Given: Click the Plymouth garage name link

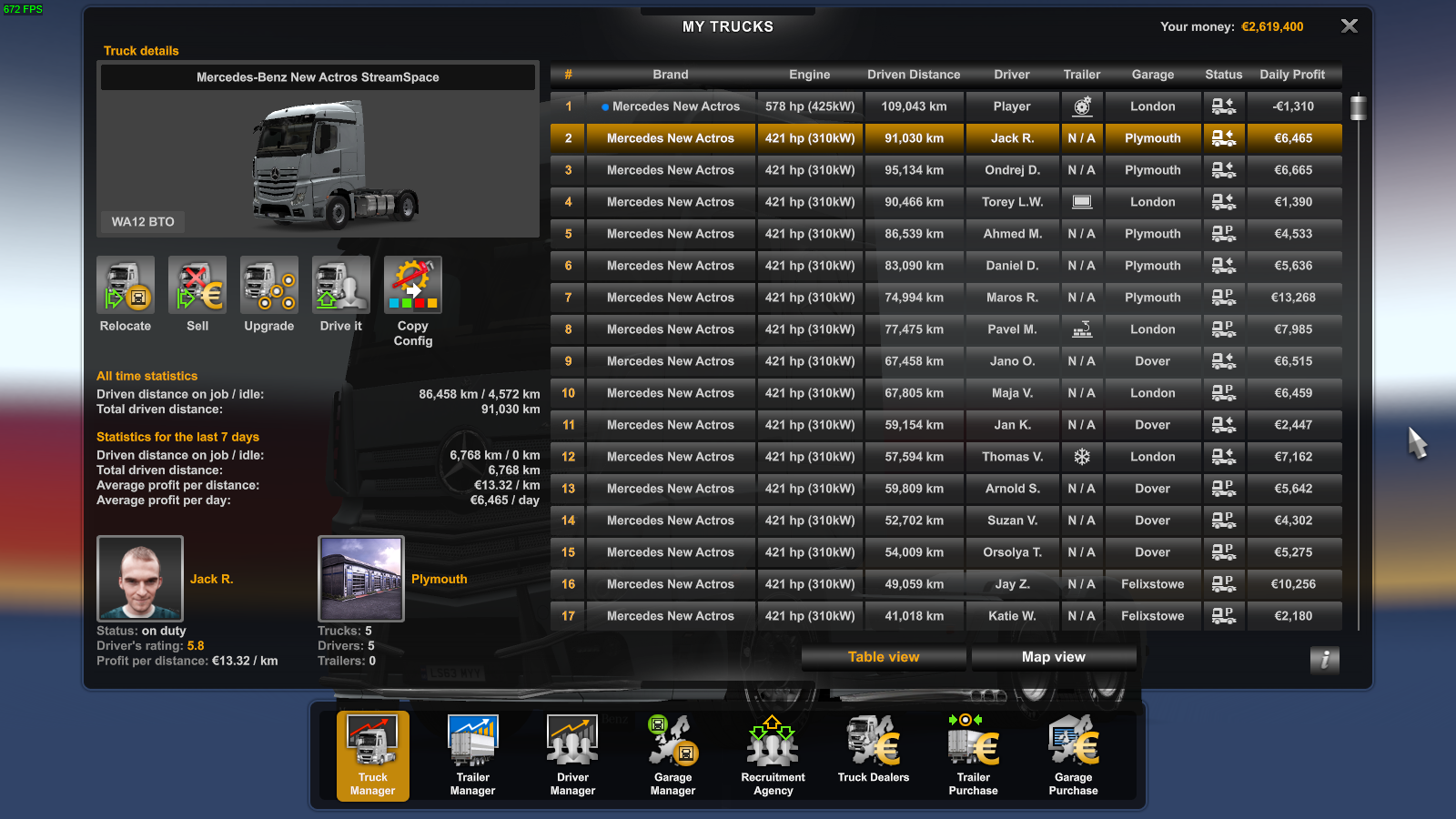Looking at the screenshot, I should pos(440,579).
